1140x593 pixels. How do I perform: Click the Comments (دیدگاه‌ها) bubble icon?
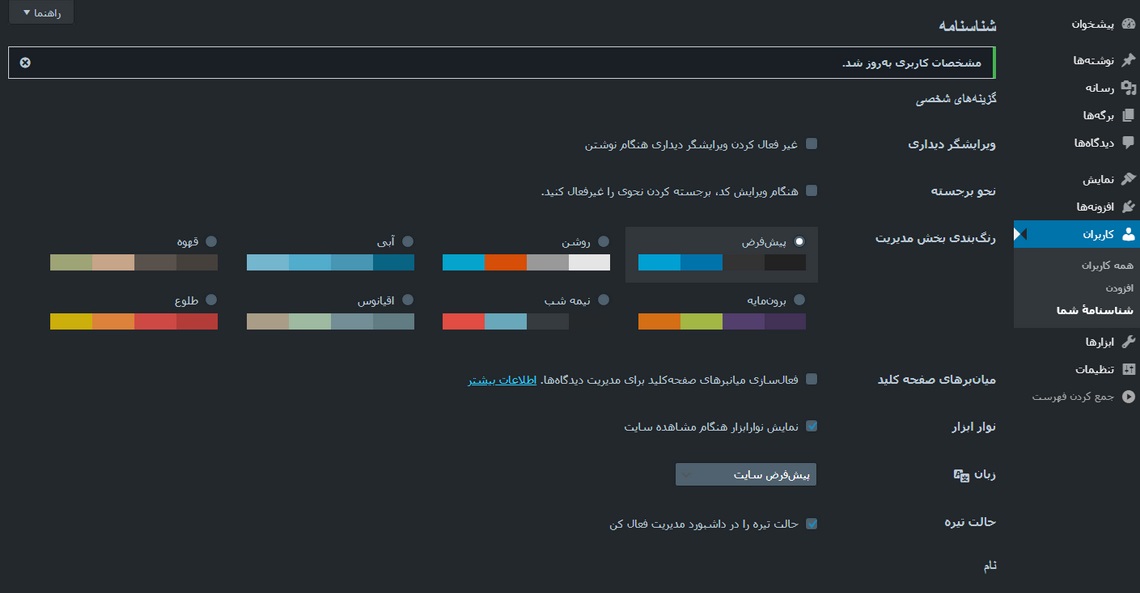coord(1128,143)
